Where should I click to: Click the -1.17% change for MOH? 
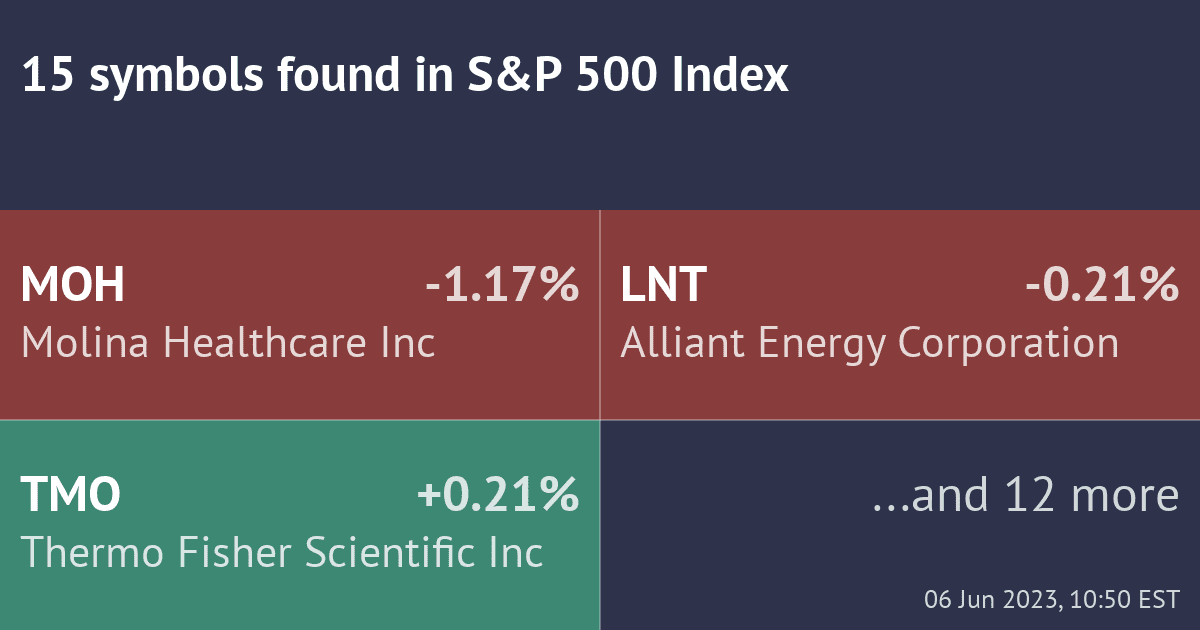coord(502,287)
